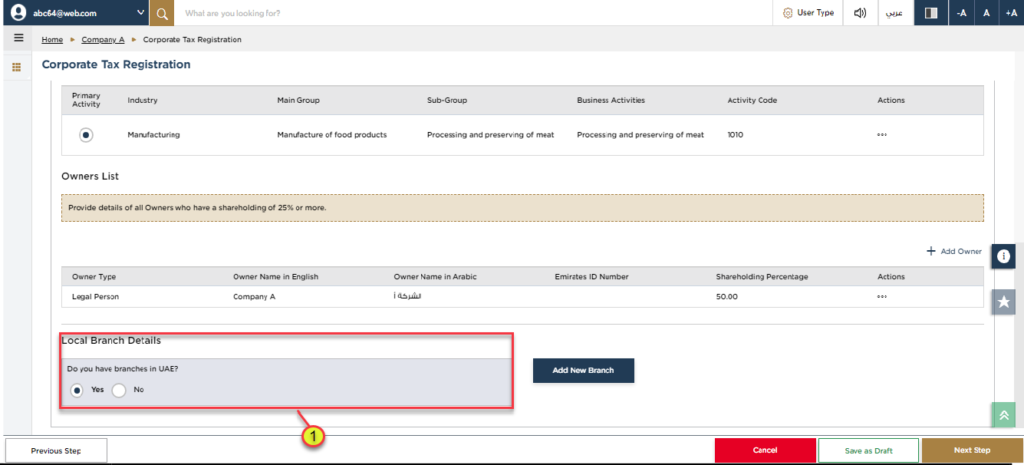The height and width of the screenshot is (465, 1024).
Task: Select No for branches in UAE
Action: (118, 390)
